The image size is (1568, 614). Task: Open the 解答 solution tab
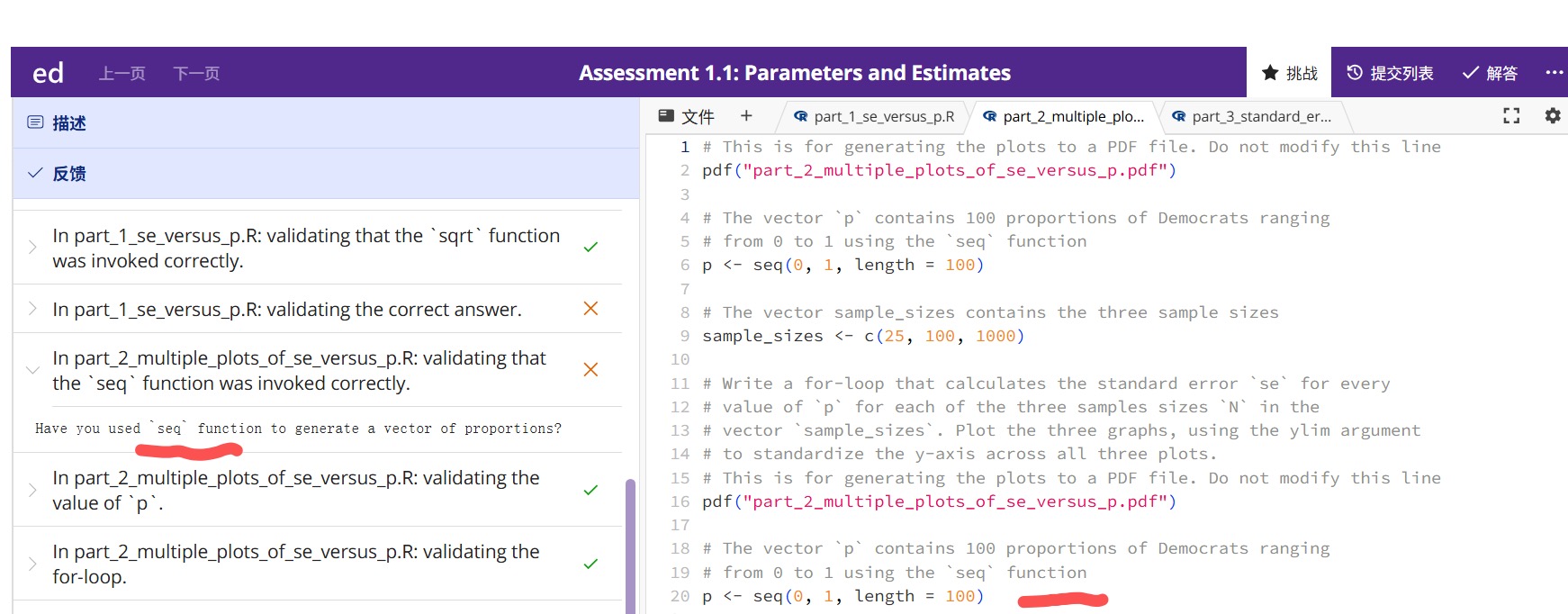[x=1490, y=73]
